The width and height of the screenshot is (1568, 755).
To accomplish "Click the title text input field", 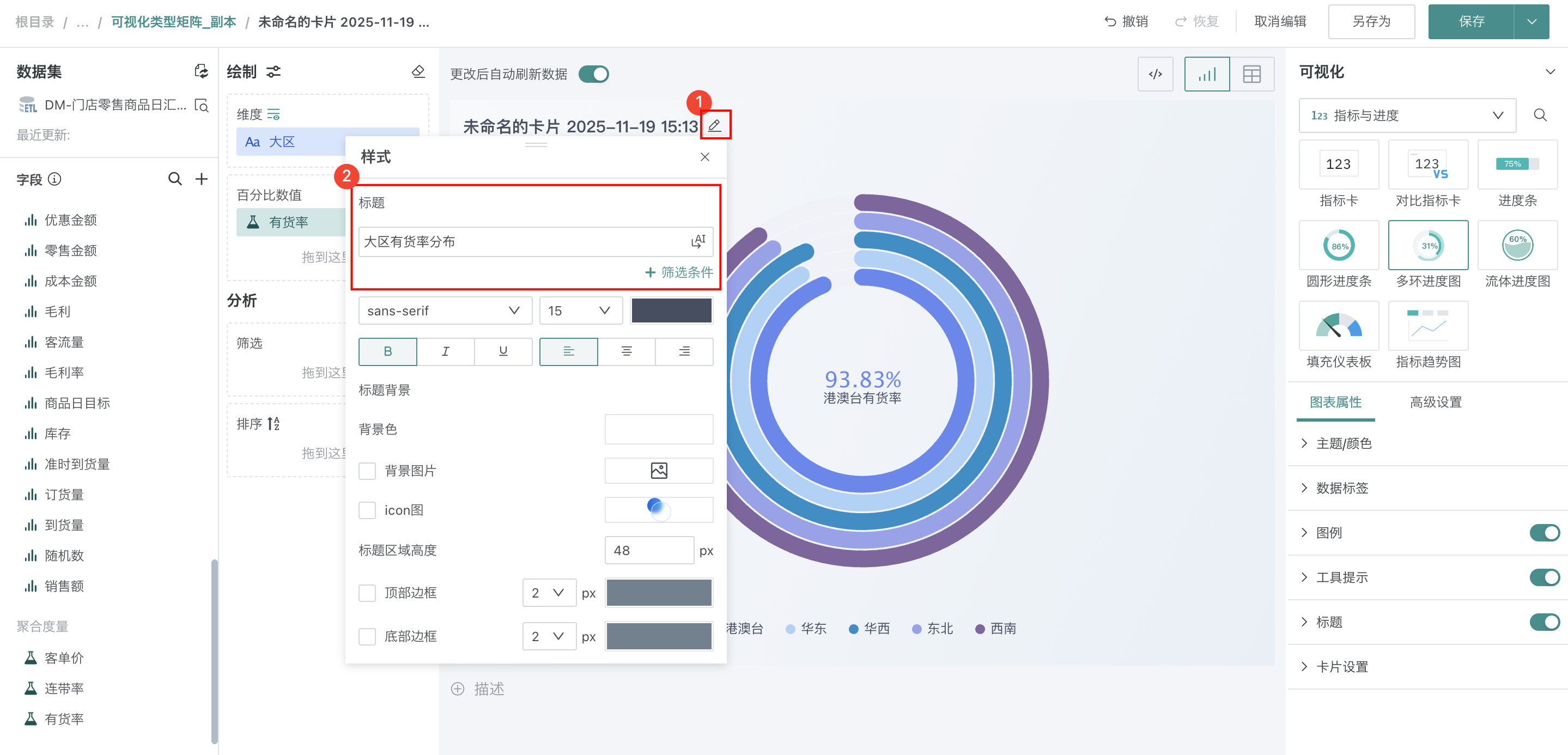I will 524,241.
